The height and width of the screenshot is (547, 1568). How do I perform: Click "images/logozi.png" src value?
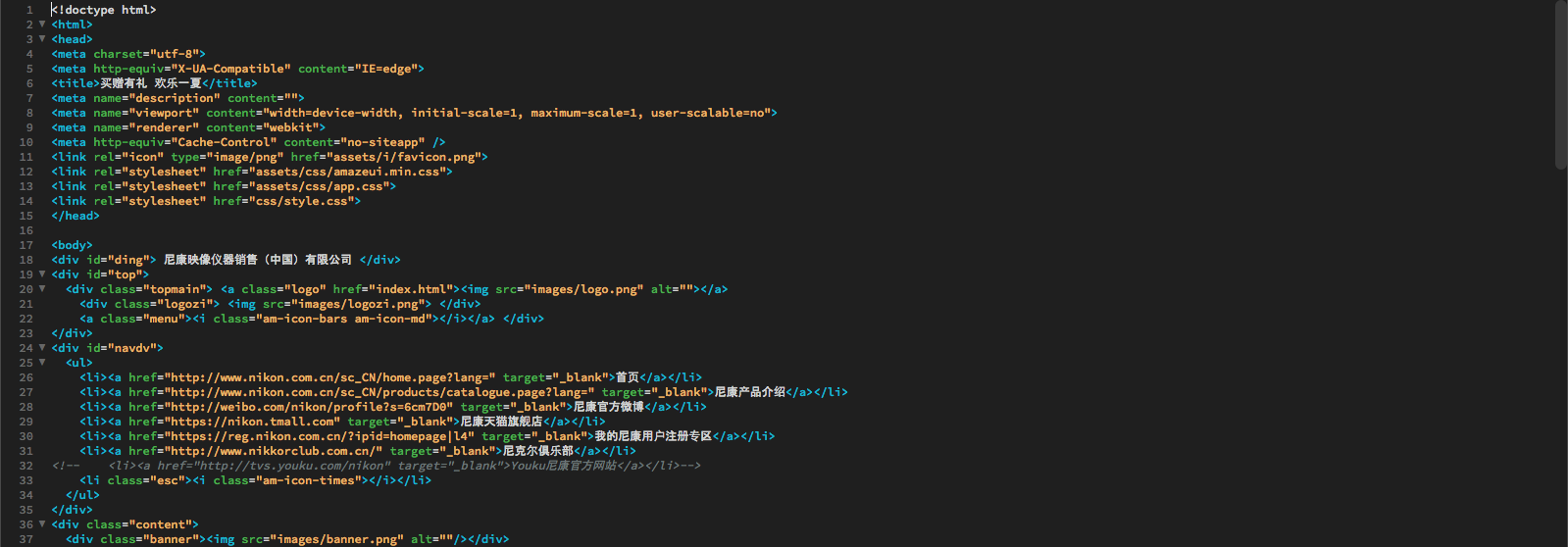point(358,304)
